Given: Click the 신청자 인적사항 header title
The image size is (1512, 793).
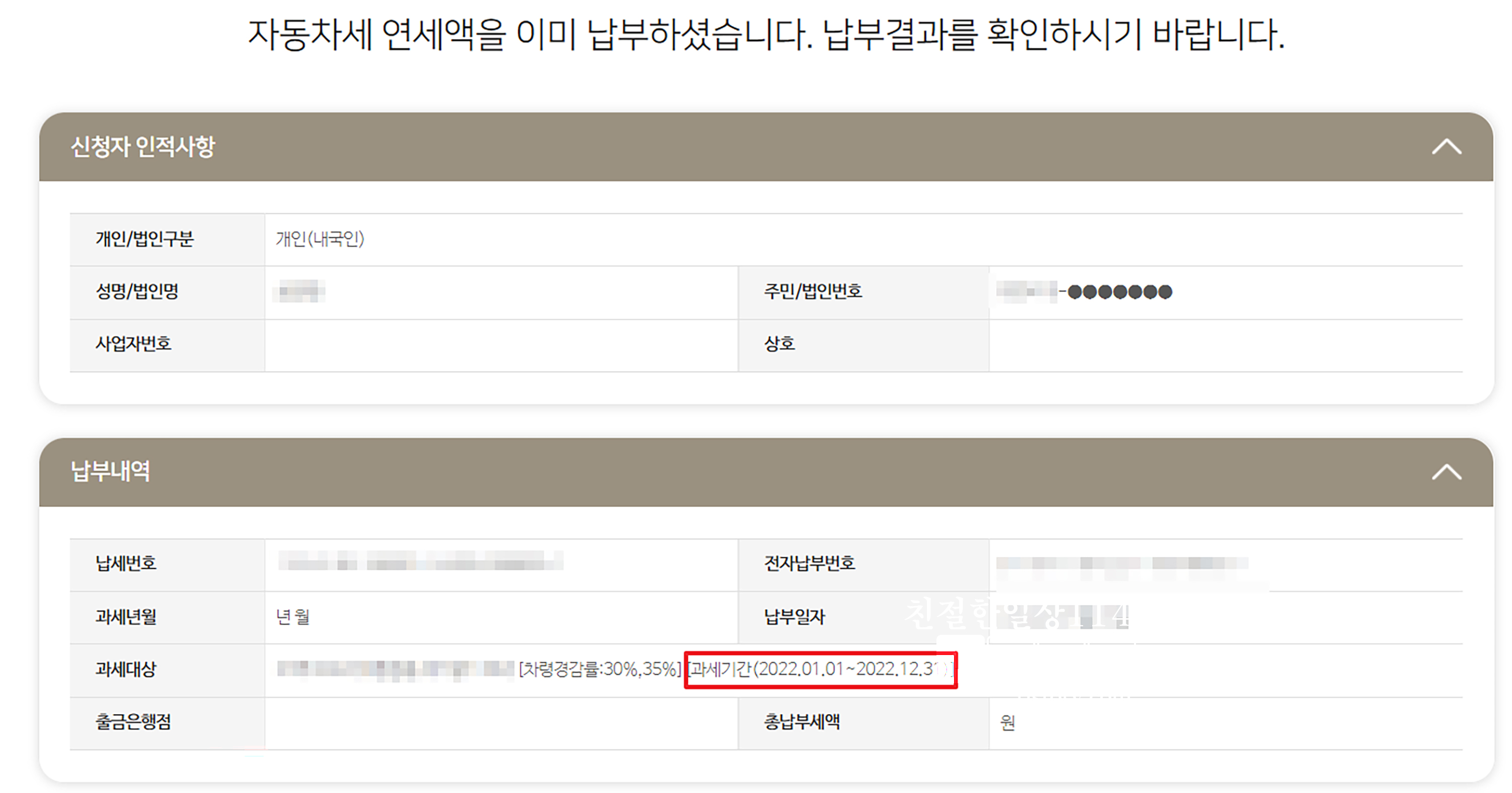Looking at the screenshot, I should (143, 147).
